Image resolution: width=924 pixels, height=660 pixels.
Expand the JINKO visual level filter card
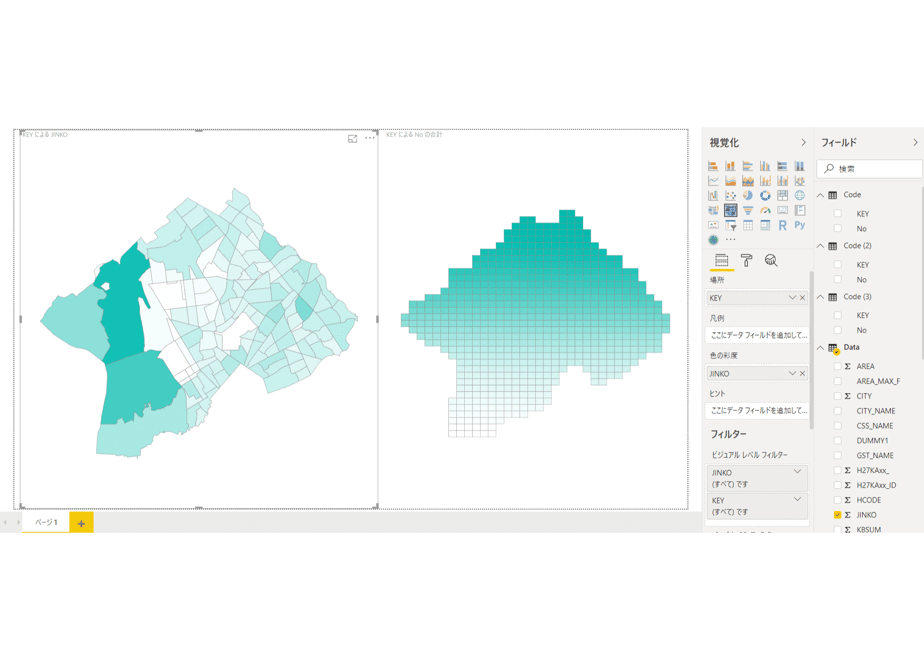(797, 471)
